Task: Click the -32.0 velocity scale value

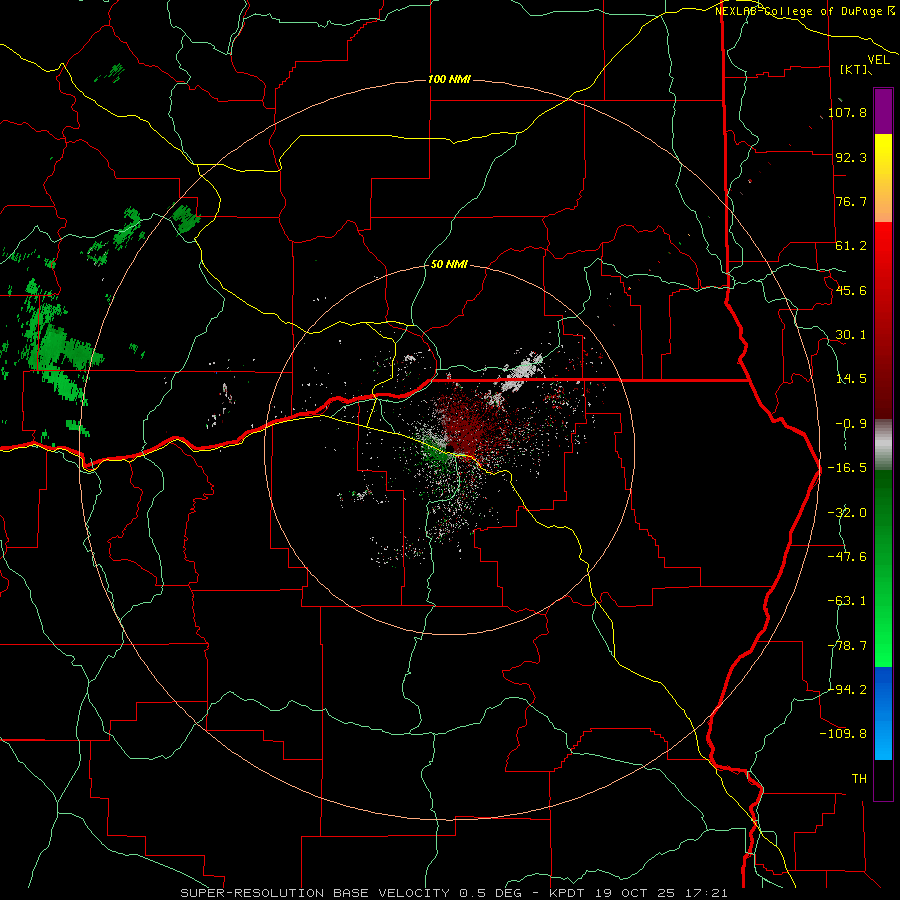Action: click(848, 513)
